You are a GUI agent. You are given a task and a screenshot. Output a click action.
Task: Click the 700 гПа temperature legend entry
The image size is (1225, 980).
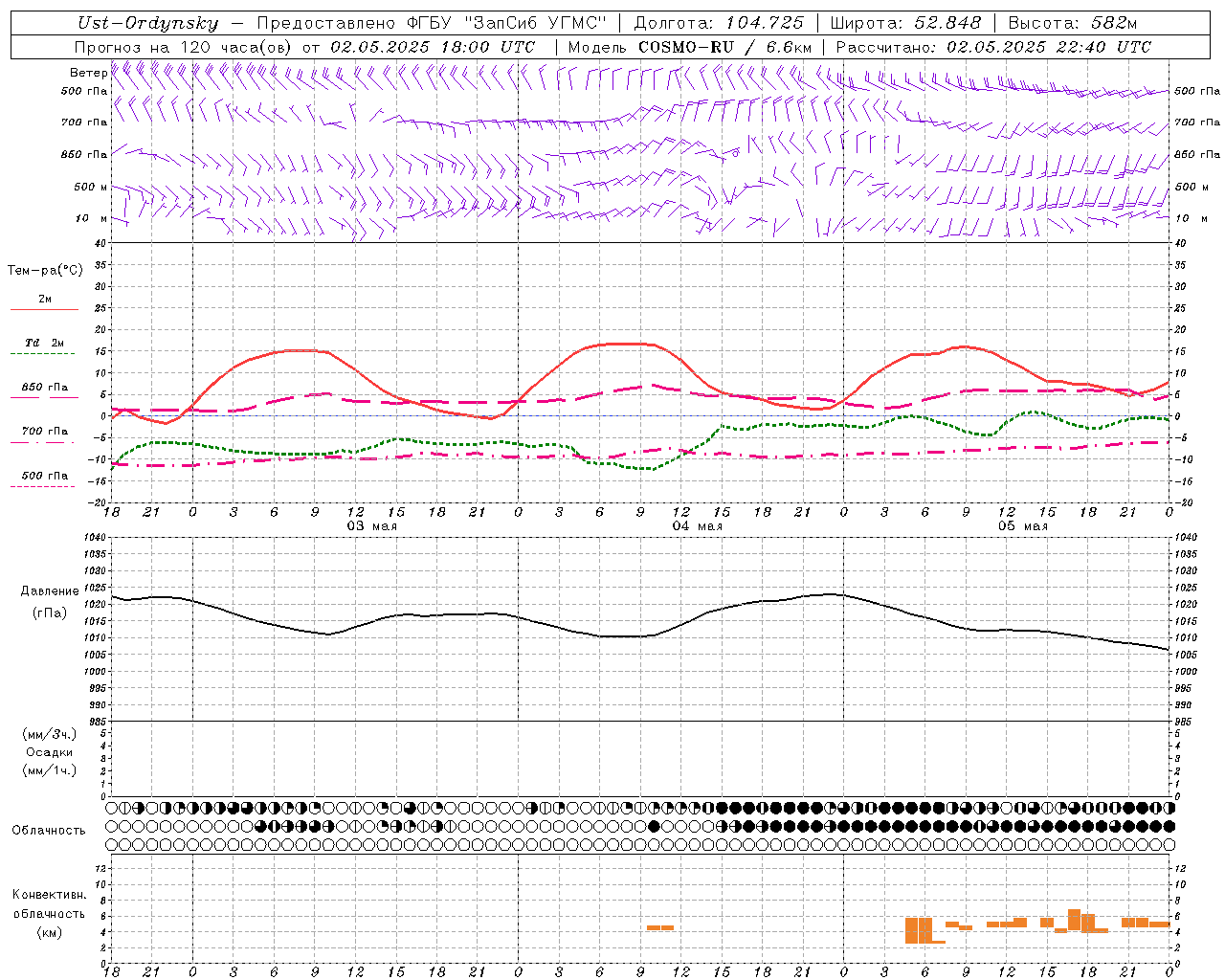pos(44,431)
